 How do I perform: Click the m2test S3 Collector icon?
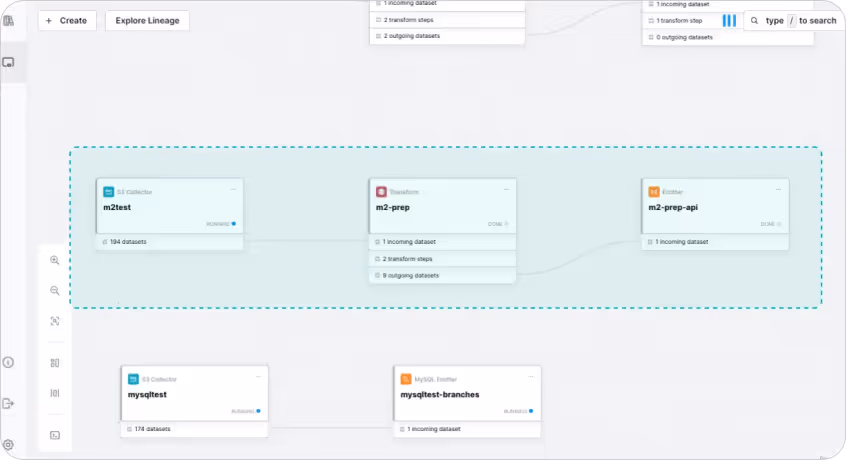coord(108,191)
